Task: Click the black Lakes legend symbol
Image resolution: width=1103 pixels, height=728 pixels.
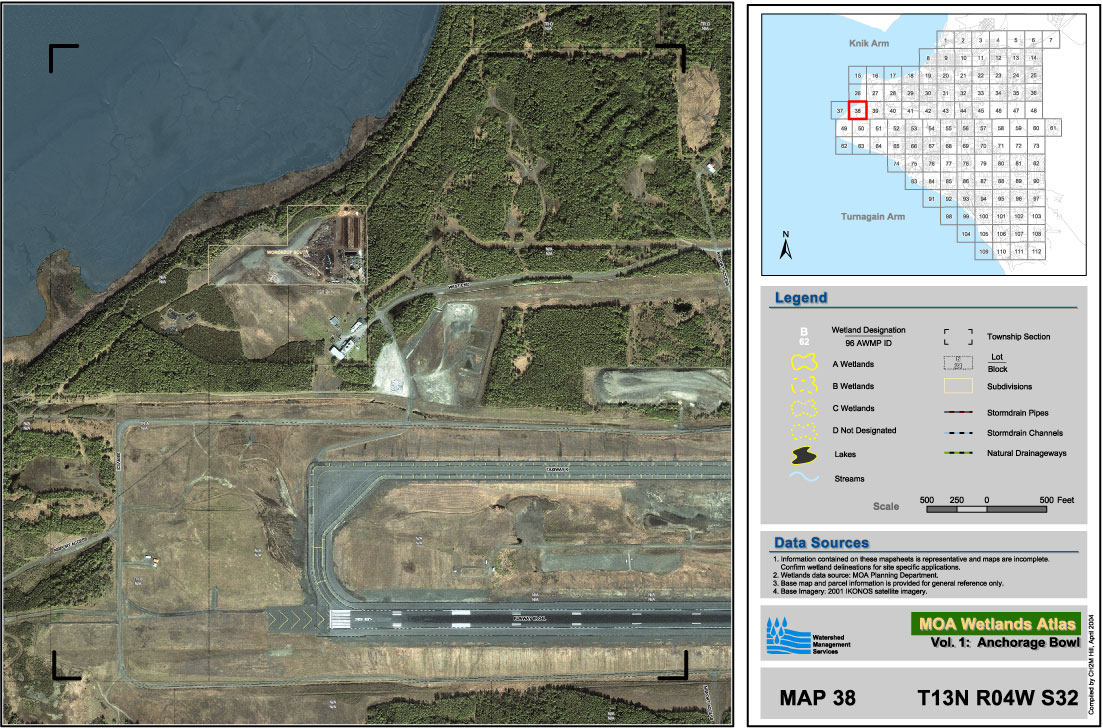Action: click(805, 455)
